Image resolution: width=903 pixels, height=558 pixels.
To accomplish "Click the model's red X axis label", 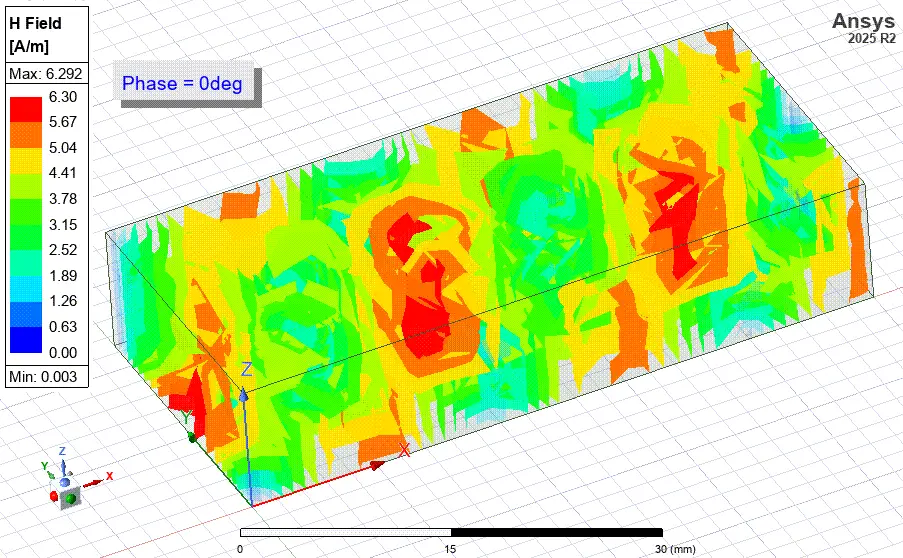I will [x=404, y=450].
